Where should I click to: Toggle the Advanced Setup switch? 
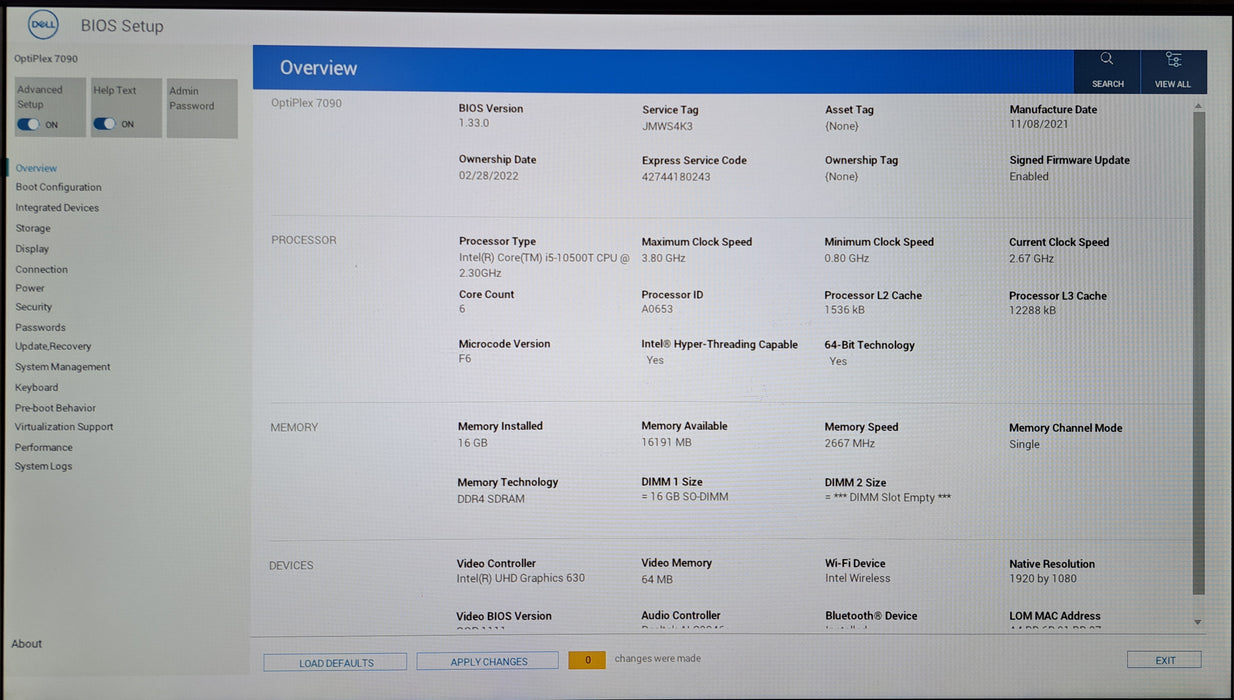click(28, 124)
